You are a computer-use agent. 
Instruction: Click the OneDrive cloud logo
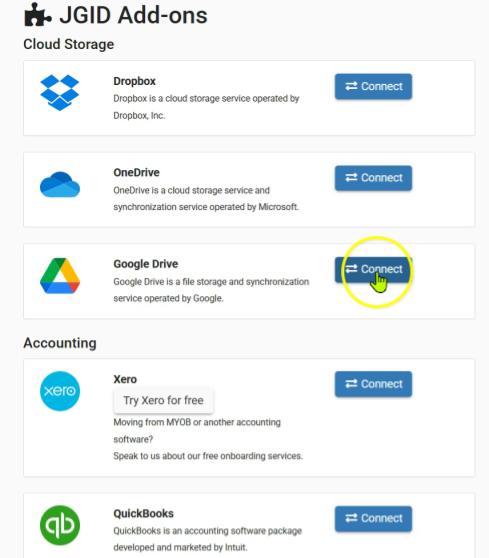[60, 184]
